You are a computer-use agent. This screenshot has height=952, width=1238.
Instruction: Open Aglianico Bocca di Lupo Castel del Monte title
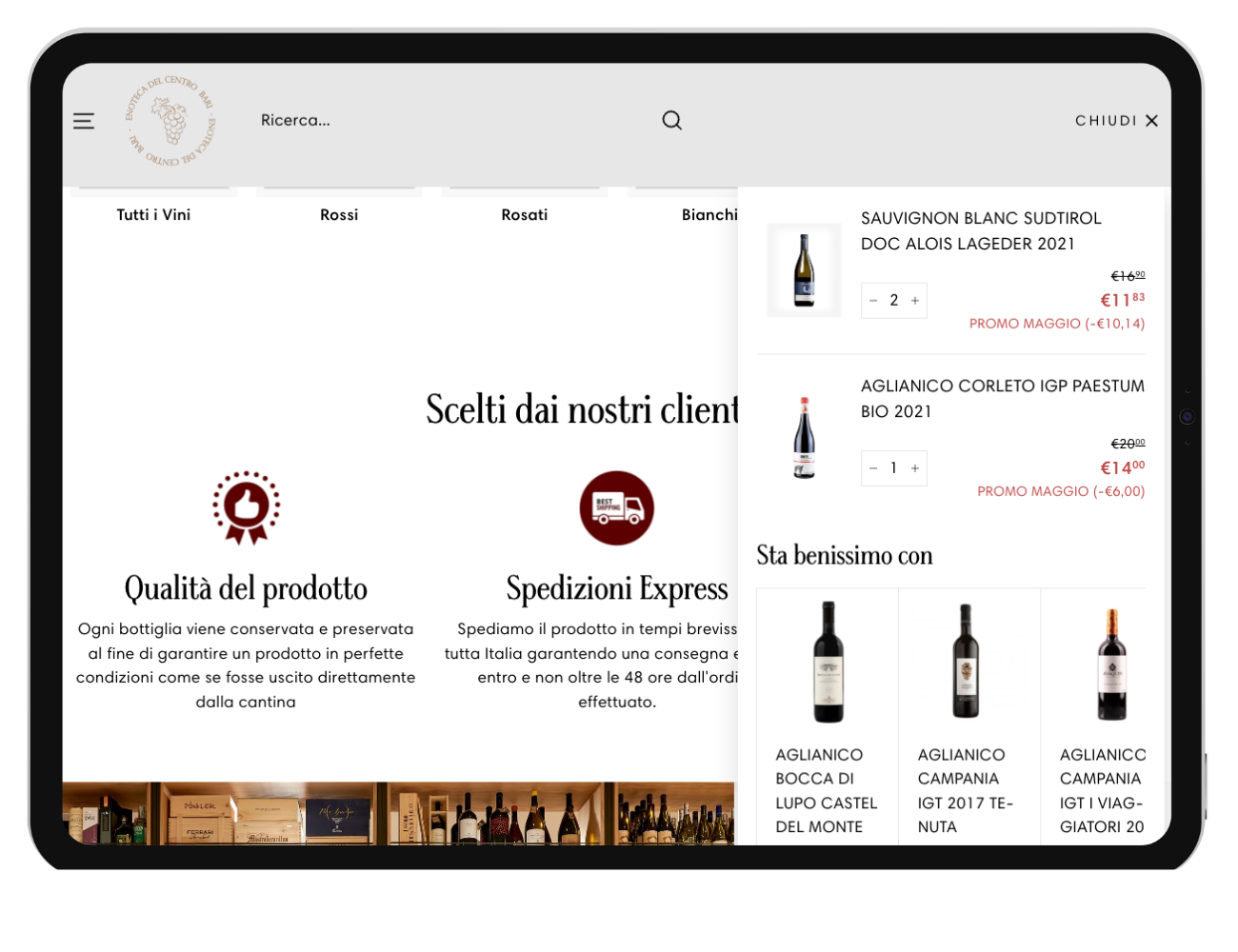(x=827, y=791)
